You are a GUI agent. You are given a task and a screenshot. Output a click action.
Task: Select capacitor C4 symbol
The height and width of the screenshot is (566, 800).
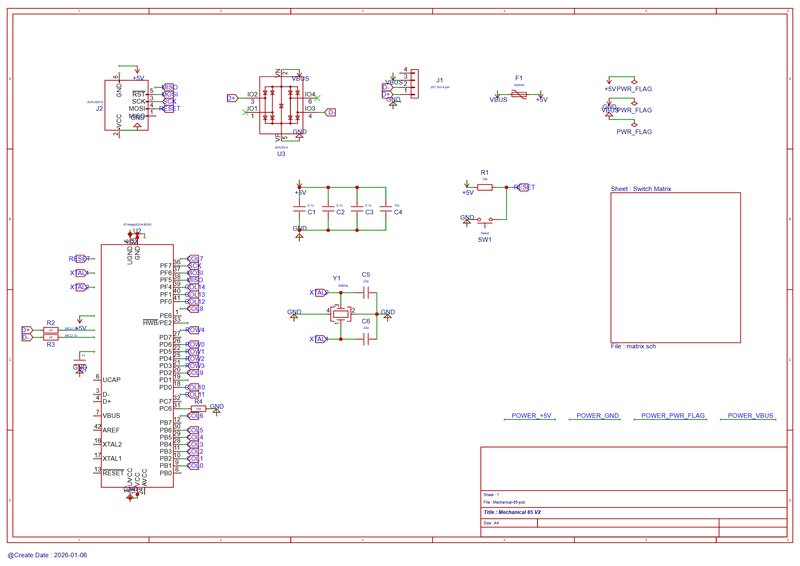tap(386, 209)
